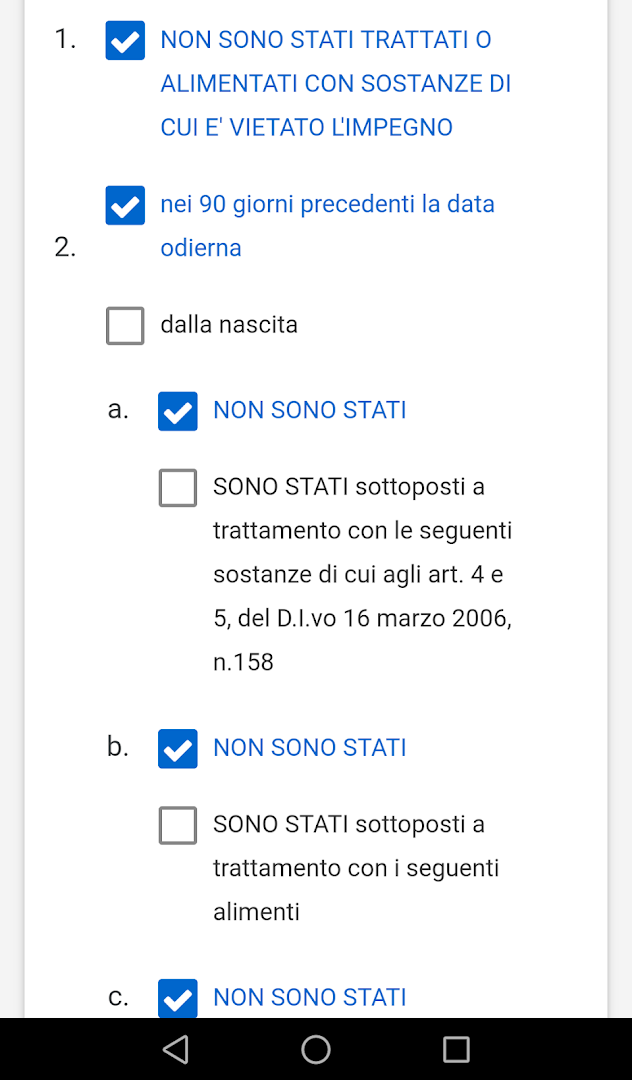Open recent apps with the square icon
The width and height of the screenshot is (632, 1080).
click(x=456, y=1048)
